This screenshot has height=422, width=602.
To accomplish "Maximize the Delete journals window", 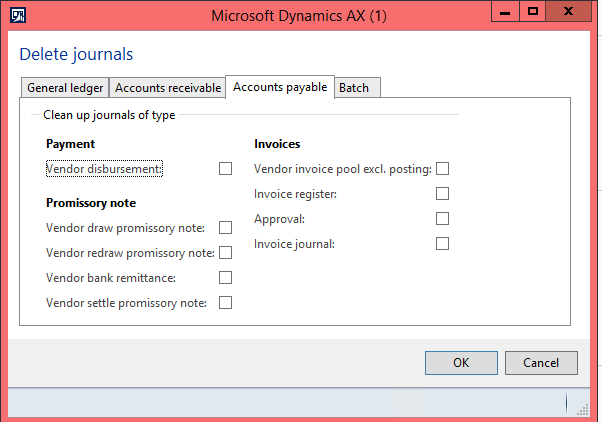I will (533, 12).
